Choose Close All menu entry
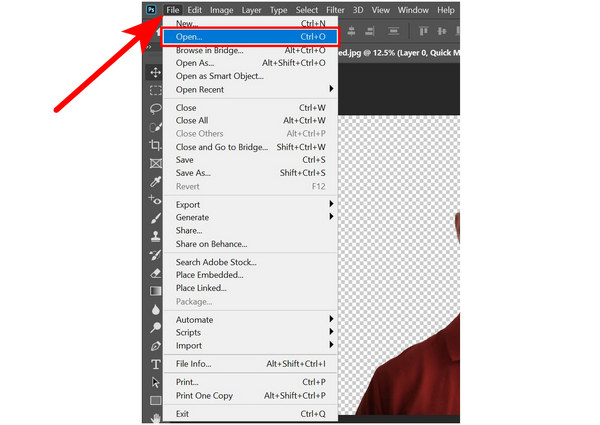Viewport: 600px width, 425px height. [x=251, y=120]
